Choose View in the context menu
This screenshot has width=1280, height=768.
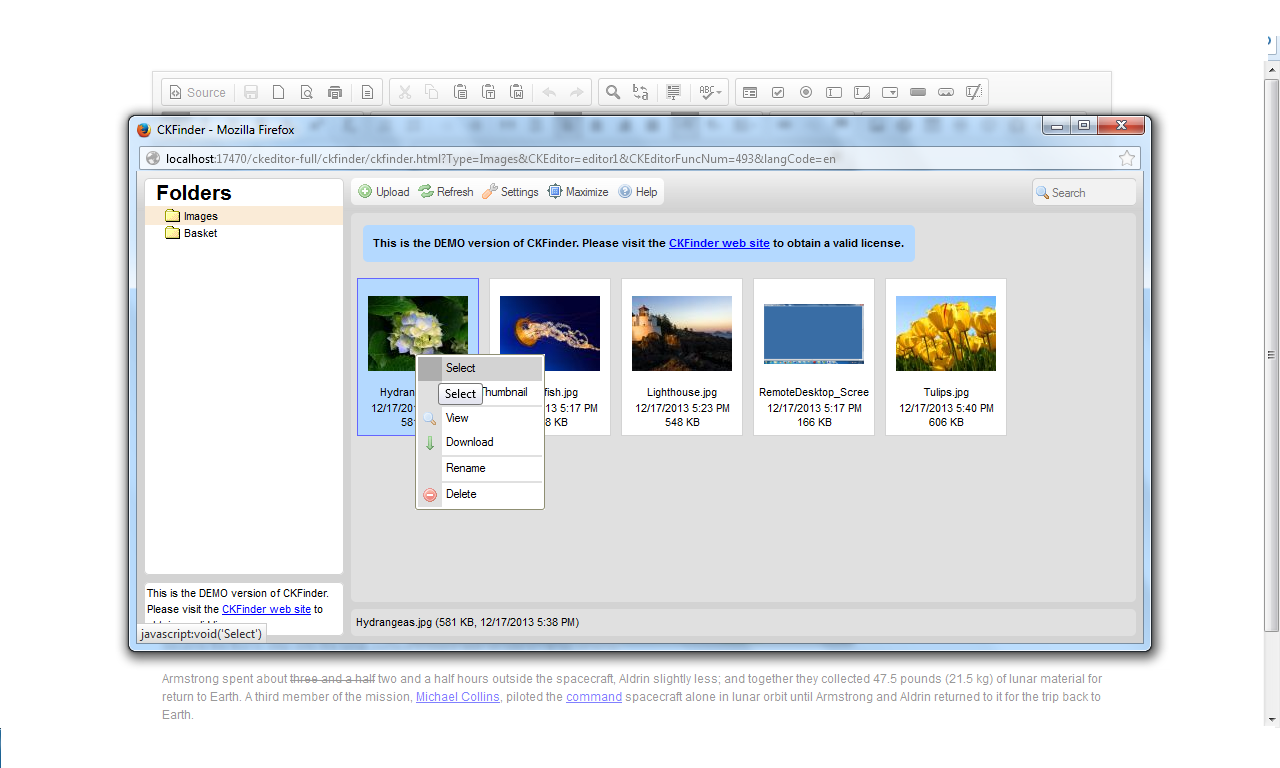480,418
